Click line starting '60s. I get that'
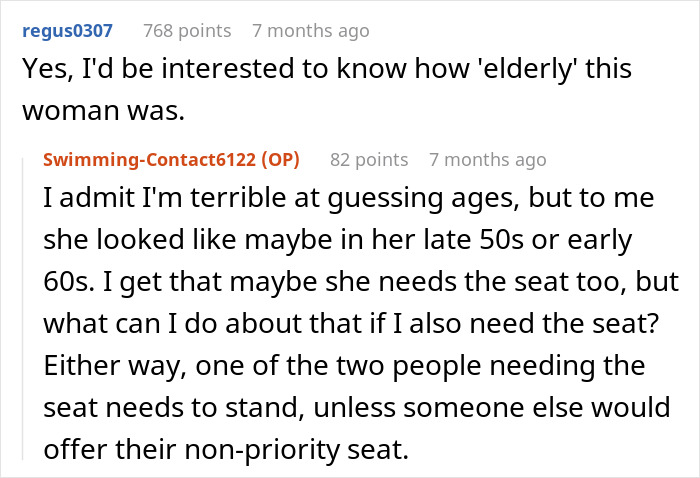Screen dimensions: 700x478 [x=355, y=282]
